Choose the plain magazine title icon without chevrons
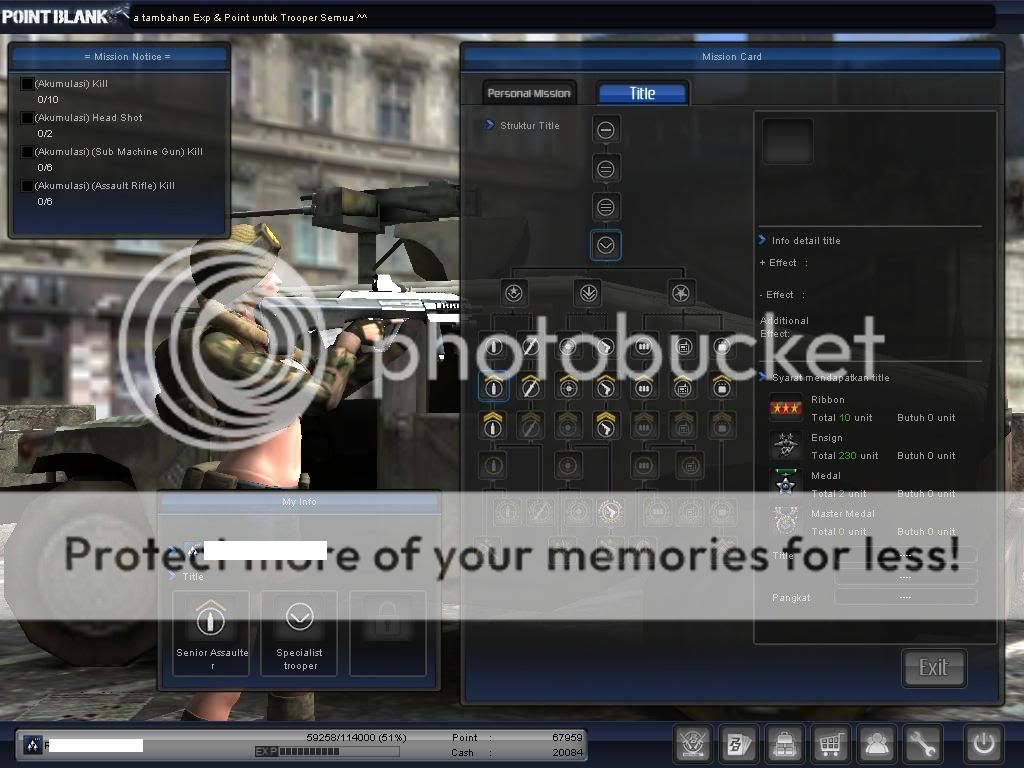The height and width of the screenshot is (768, 1024). [644, 346]
